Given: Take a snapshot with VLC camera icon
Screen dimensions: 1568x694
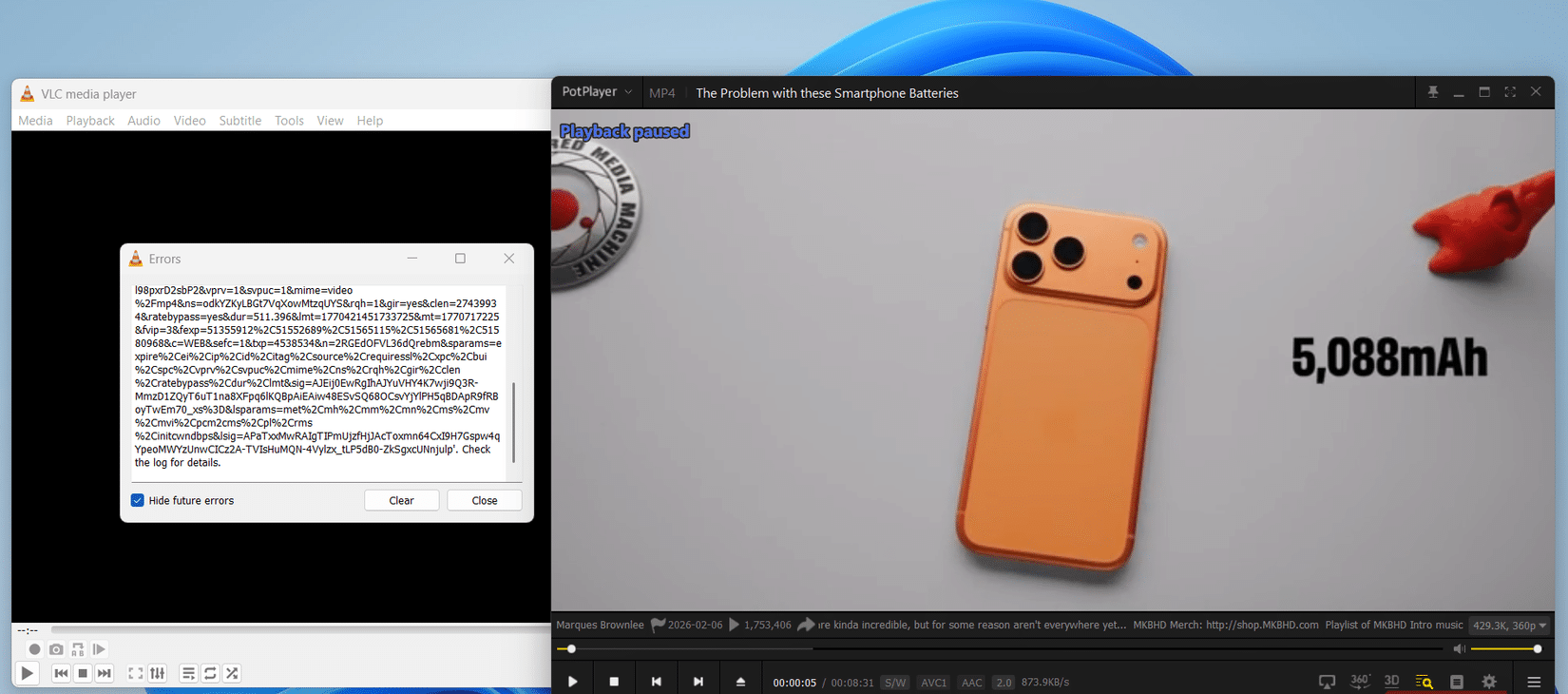Looking at the screenshot, I should (56, 649).
